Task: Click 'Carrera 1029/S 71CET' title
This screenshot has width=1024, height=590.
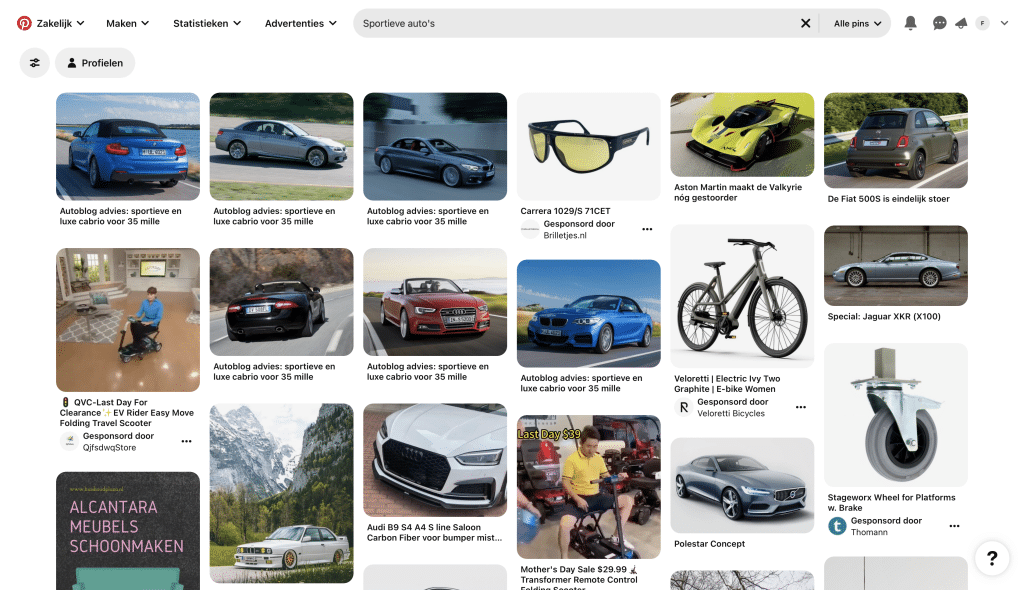Action: (x=566, y=211)
